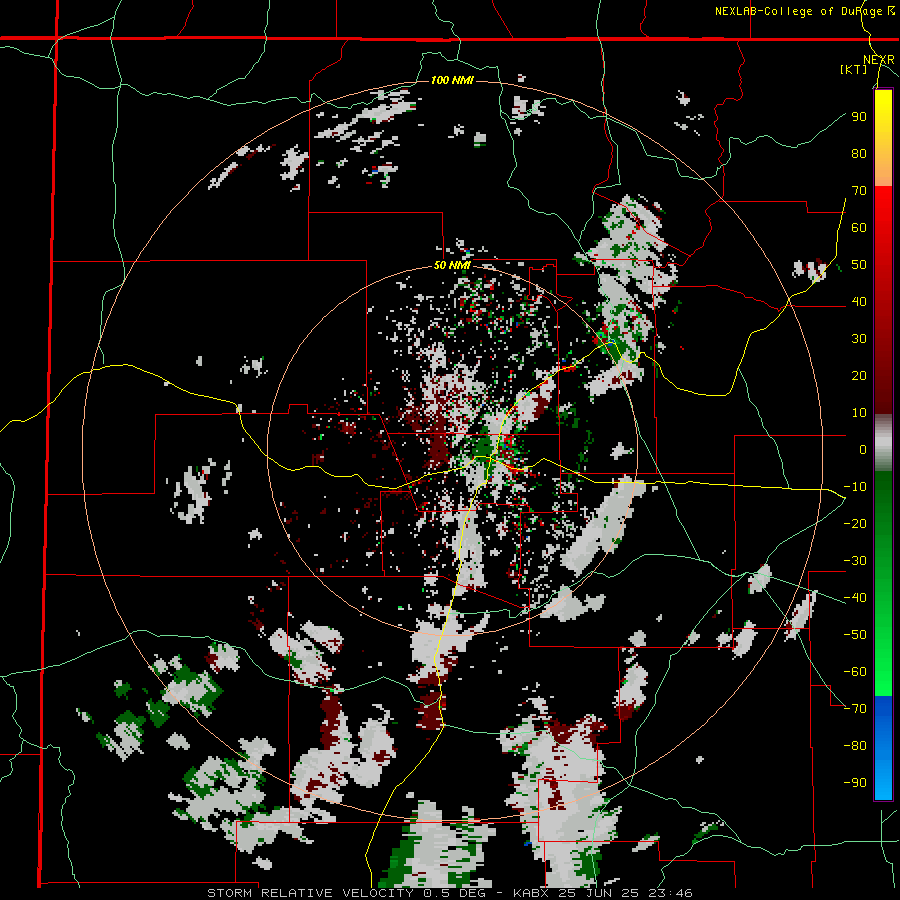Click the -20 value on velocity scale
Image resolution: width=900 pixels, height=900 pixels.
pyautogui.click(x=855, y=523)
